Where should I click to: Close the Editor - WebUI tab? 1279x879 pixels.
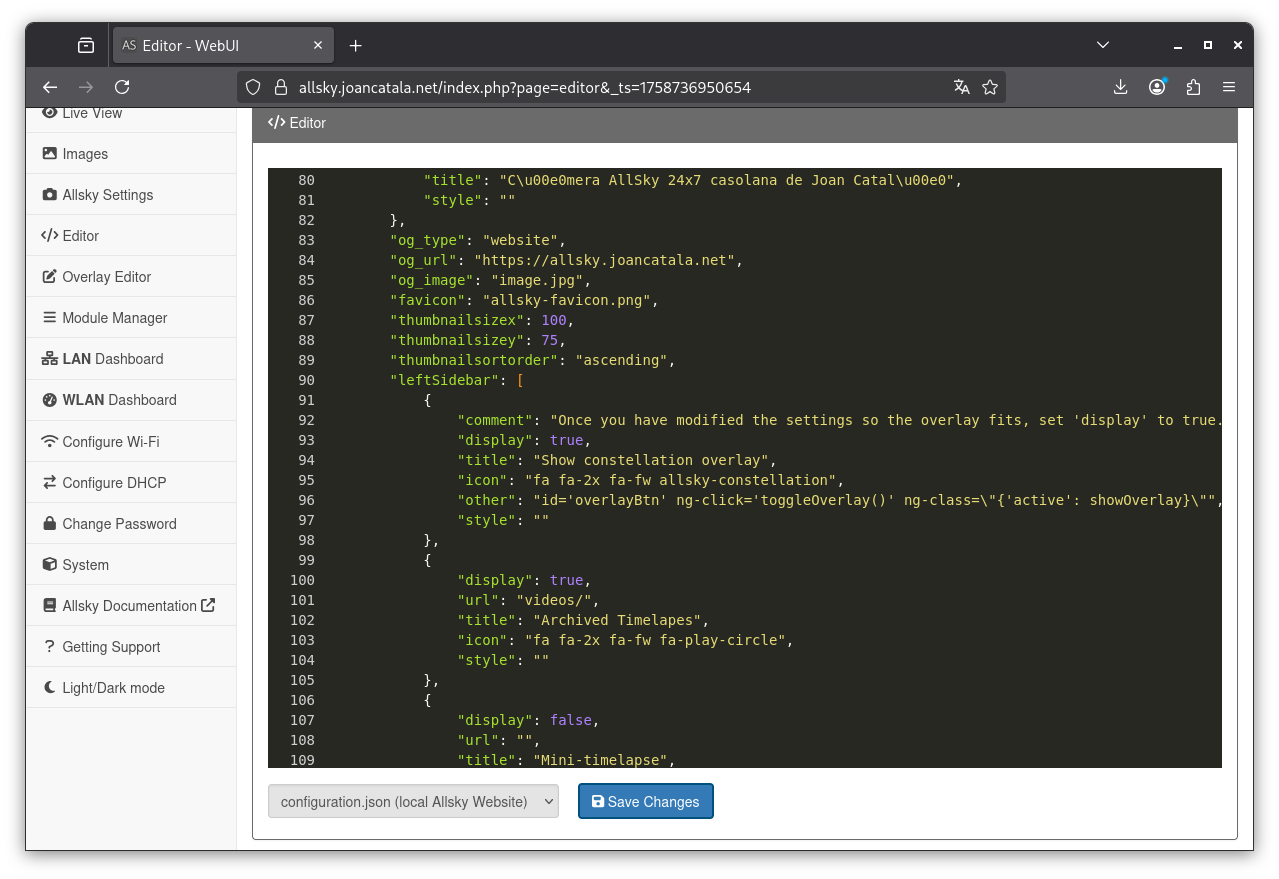coord(318,46)
